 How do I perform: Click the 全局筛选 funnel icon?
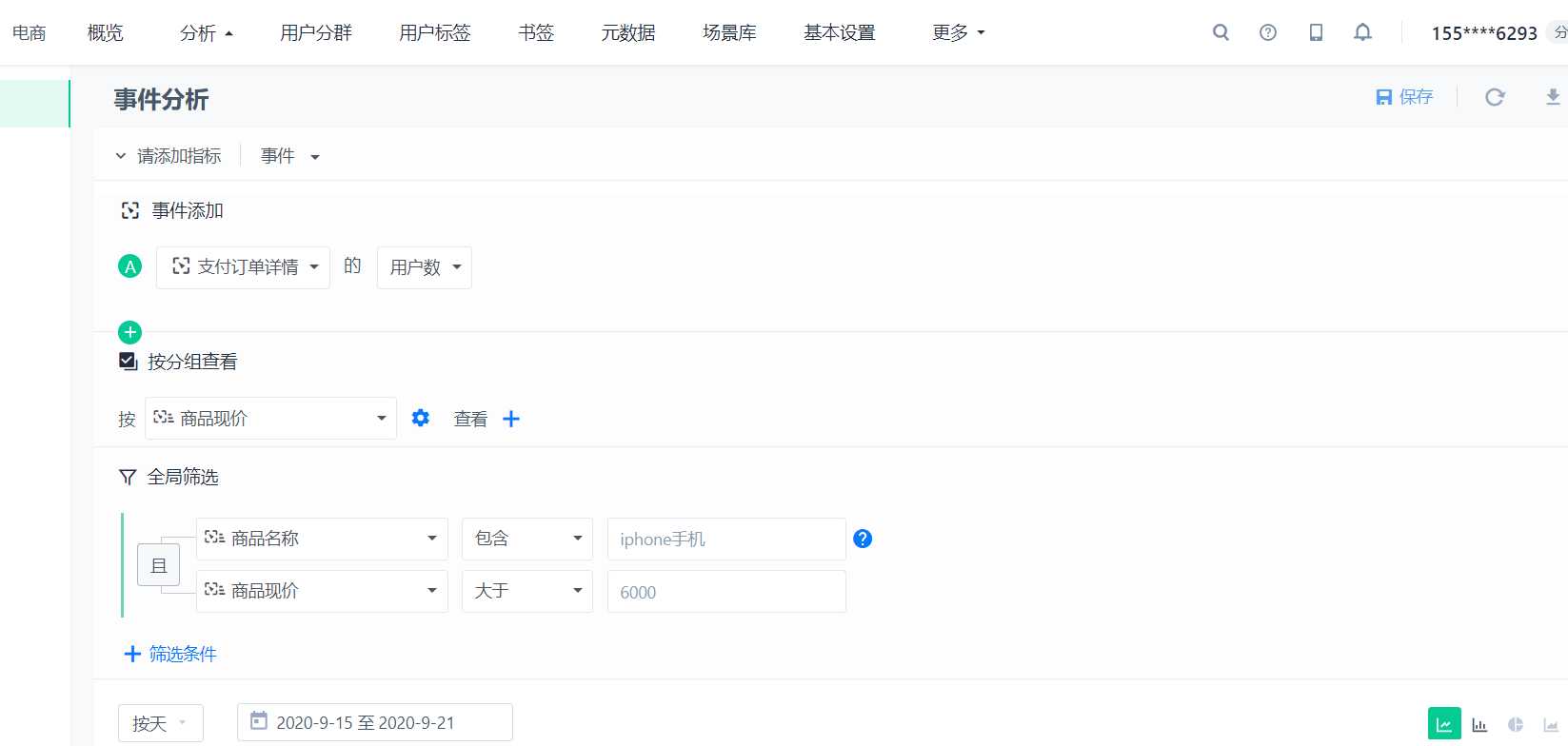click(x=128, y=477)
